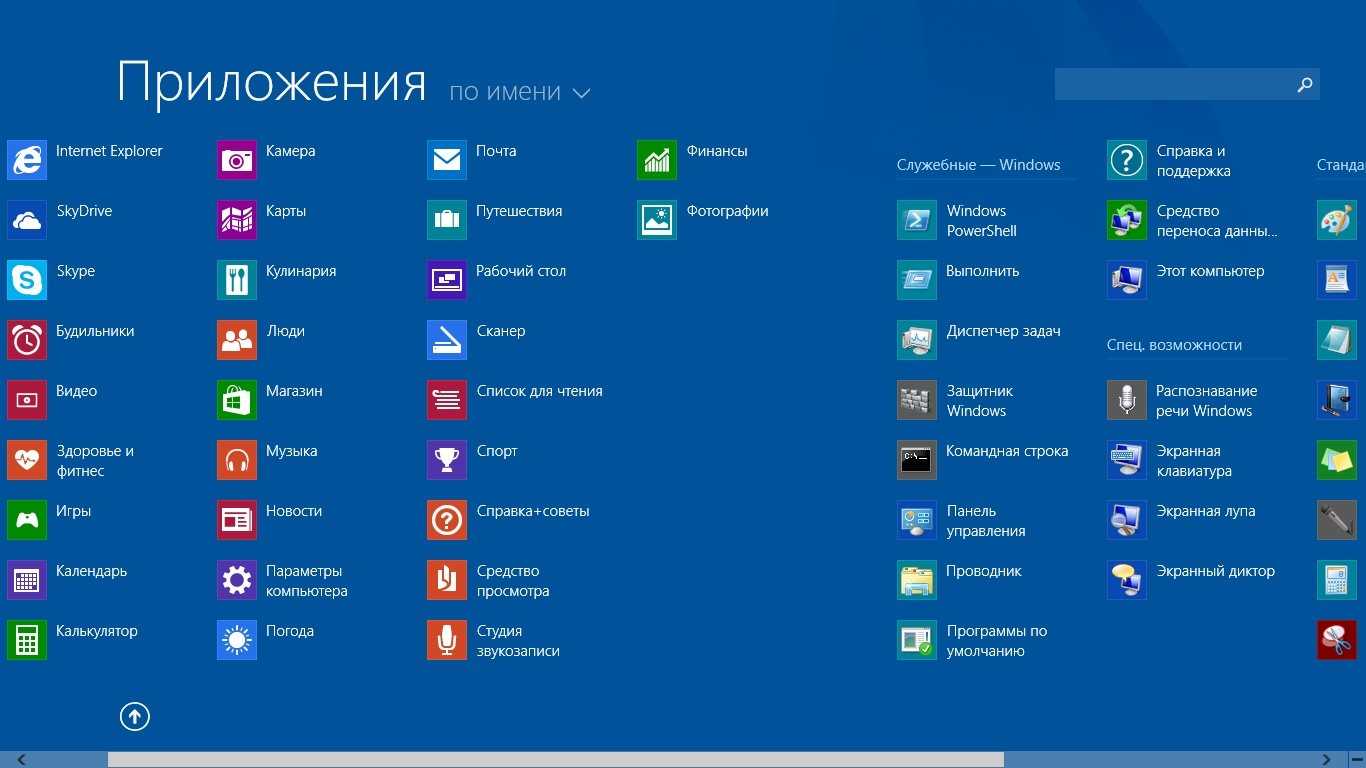1366x768 pixels.
Task: Open Средство просмотра reader icon
Action: tap(447, 580)
